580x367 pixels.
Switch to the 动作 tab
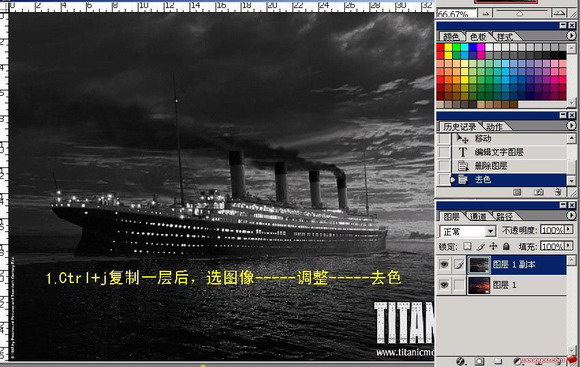[x=495, y=127]
